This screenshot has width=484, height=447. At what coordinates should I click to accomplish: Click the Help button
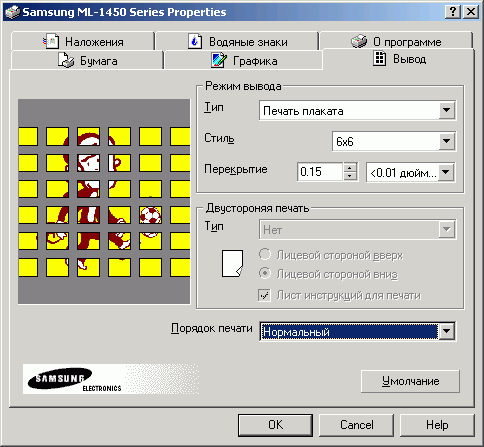(x=437, y=425)
